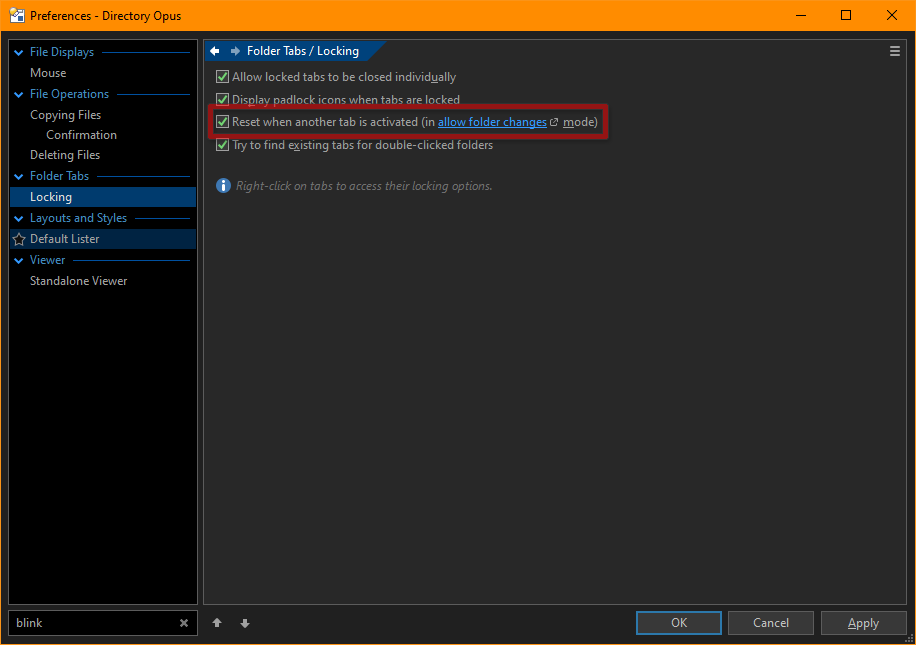Collapse the File Operations category

[x=19, y=95]
